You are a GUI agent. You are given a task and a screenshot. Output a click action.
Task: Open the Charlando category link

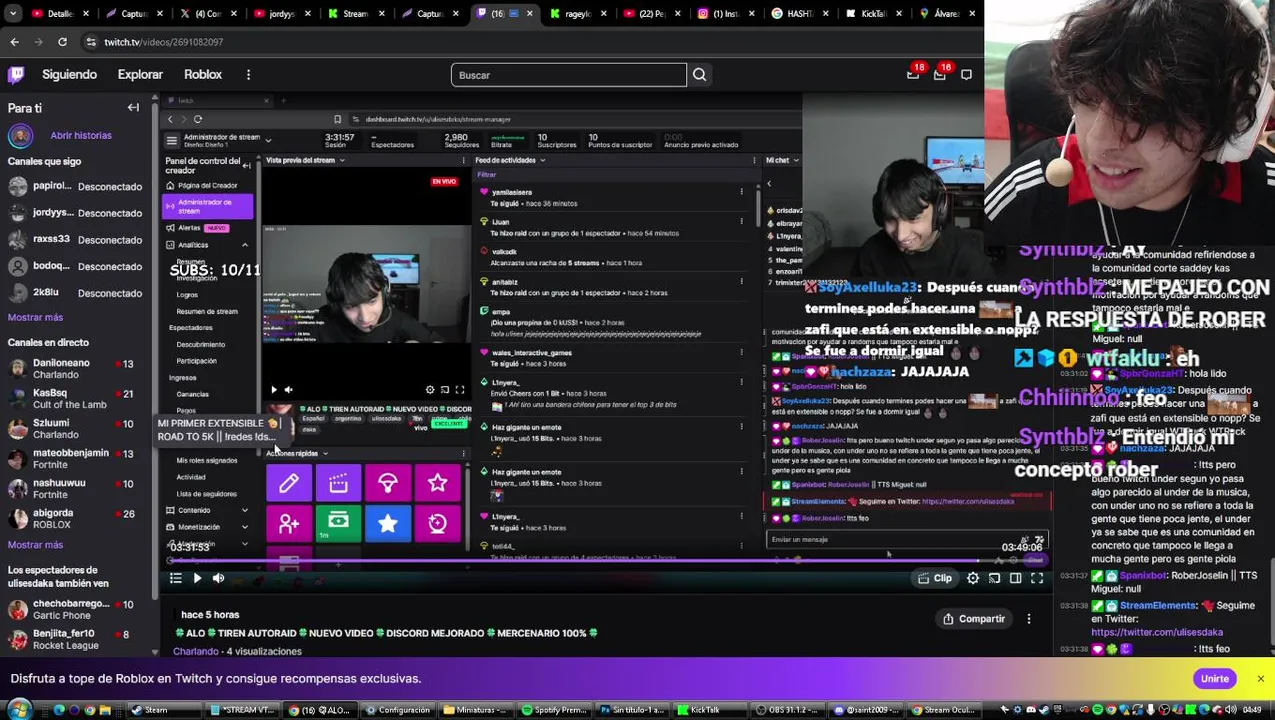pos(196,651)
